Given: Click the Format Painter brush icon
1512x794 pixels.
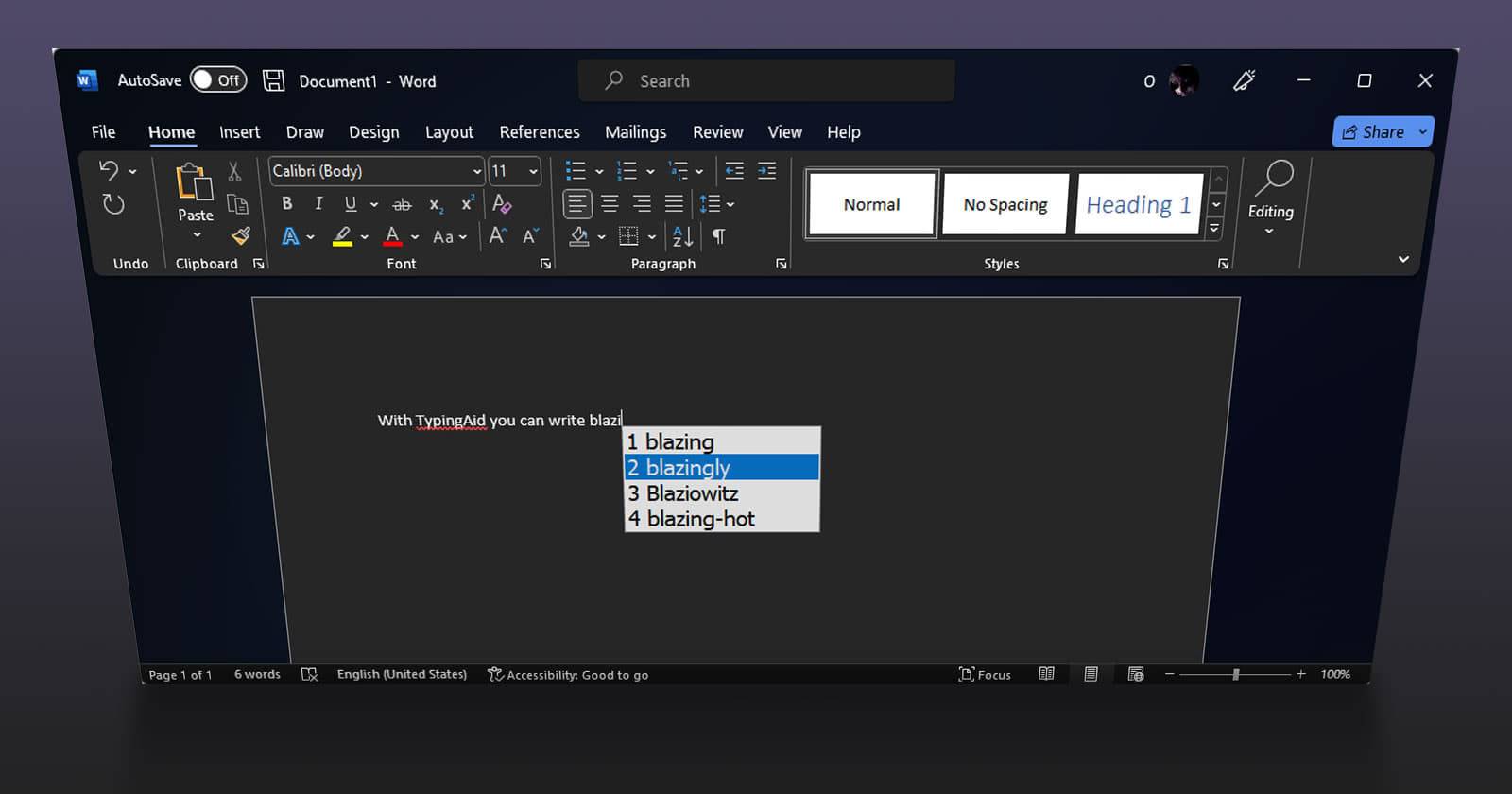Looking at the screenshot, I should 241,235.
